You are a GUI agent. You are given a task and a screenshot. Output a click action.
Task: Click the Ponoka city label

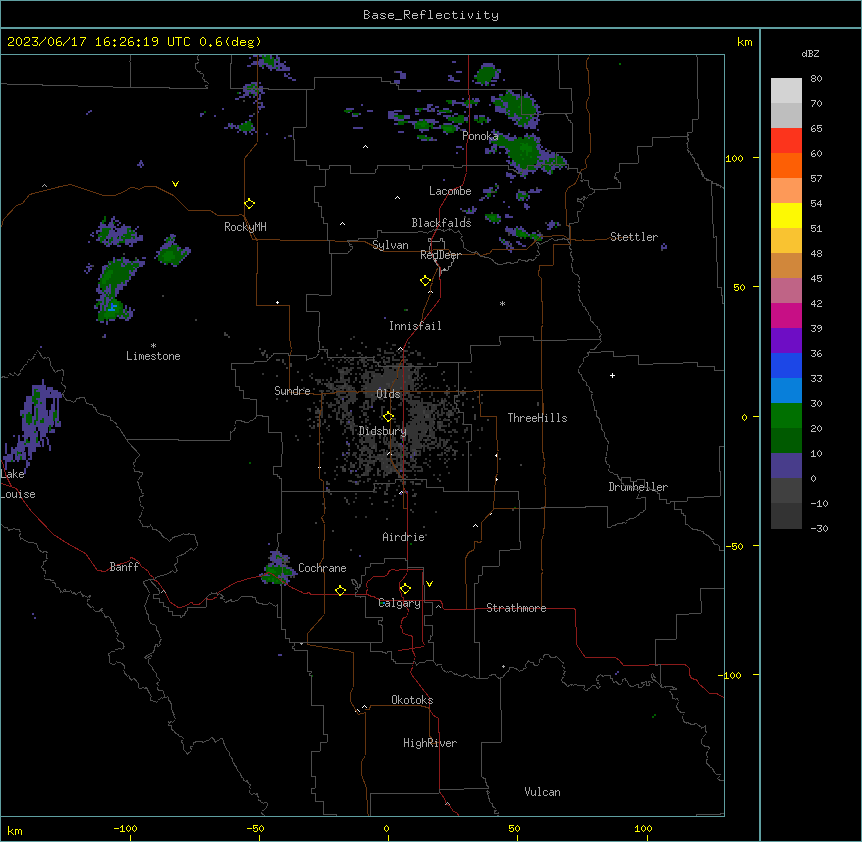click(480, 136)
